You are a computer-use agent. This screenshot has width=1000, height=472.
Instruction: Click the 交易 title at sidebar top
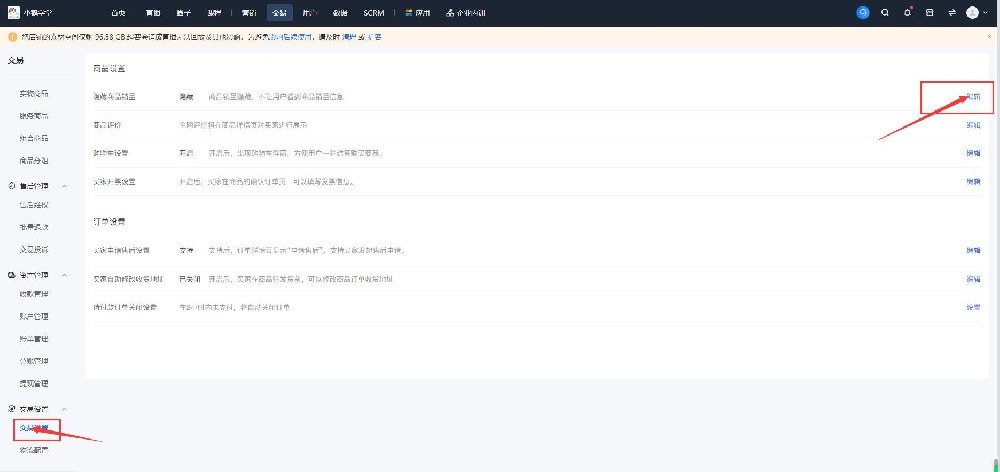[x=16, y=61]
